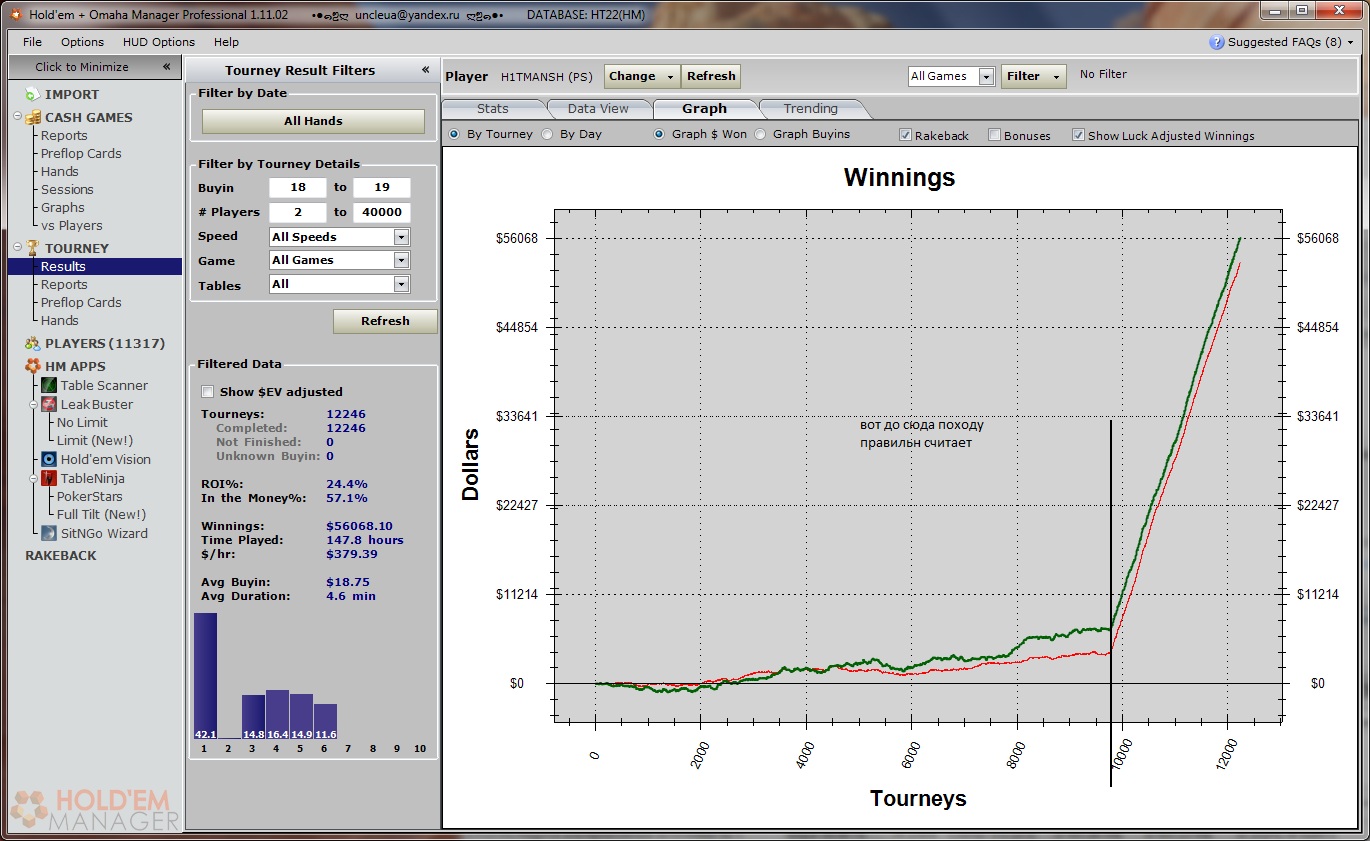Open the TableNinja app icon
Image resolution: width=1370 pixels, height=841 pixels.
point(49,478)
